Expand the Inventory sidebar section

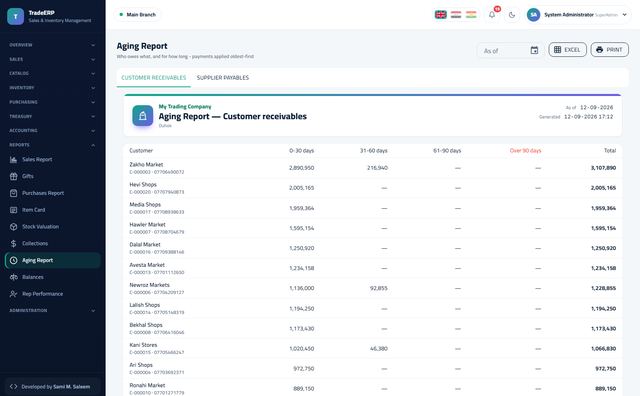52,88
